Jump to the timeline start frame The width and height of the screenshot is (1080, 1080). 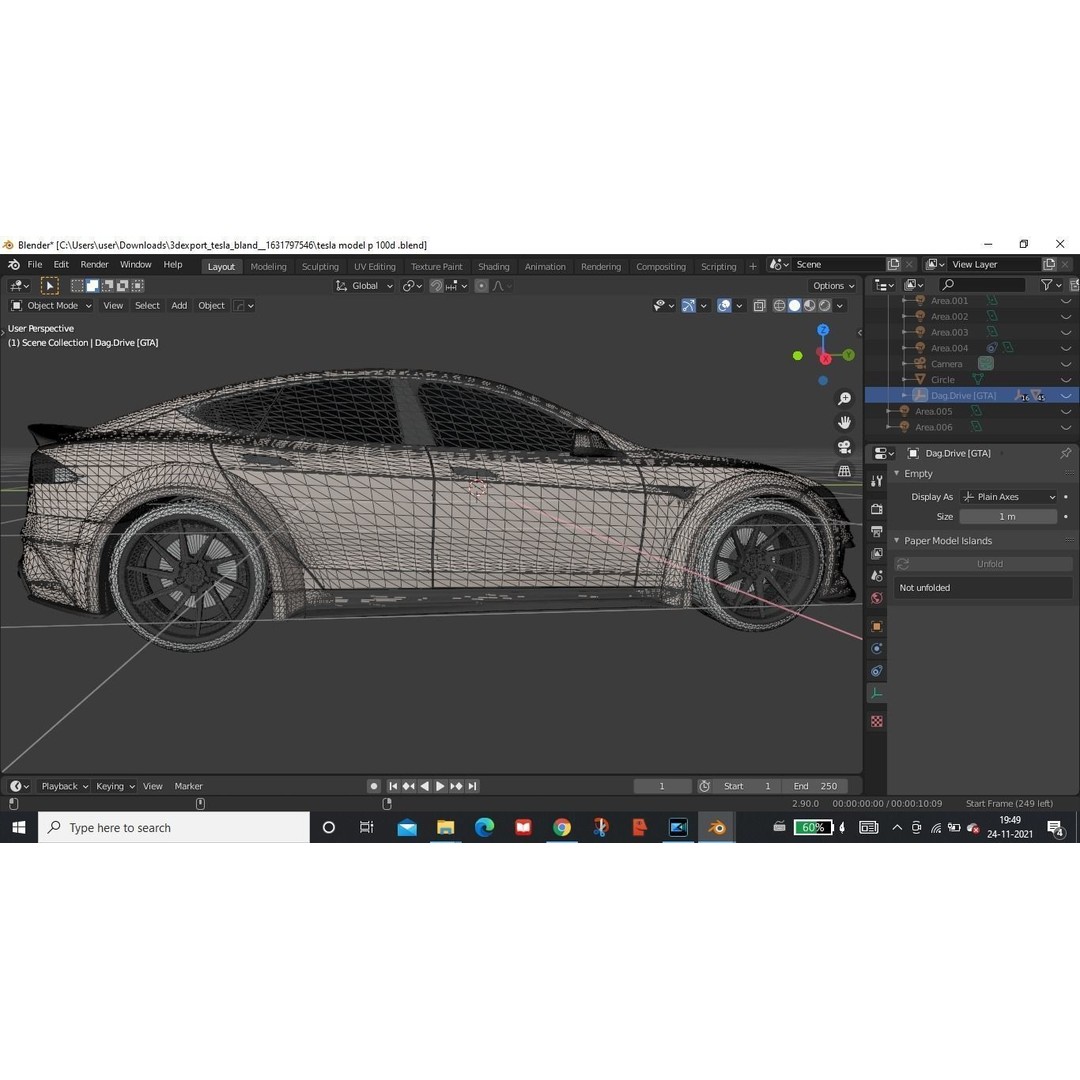coord(393,786)
